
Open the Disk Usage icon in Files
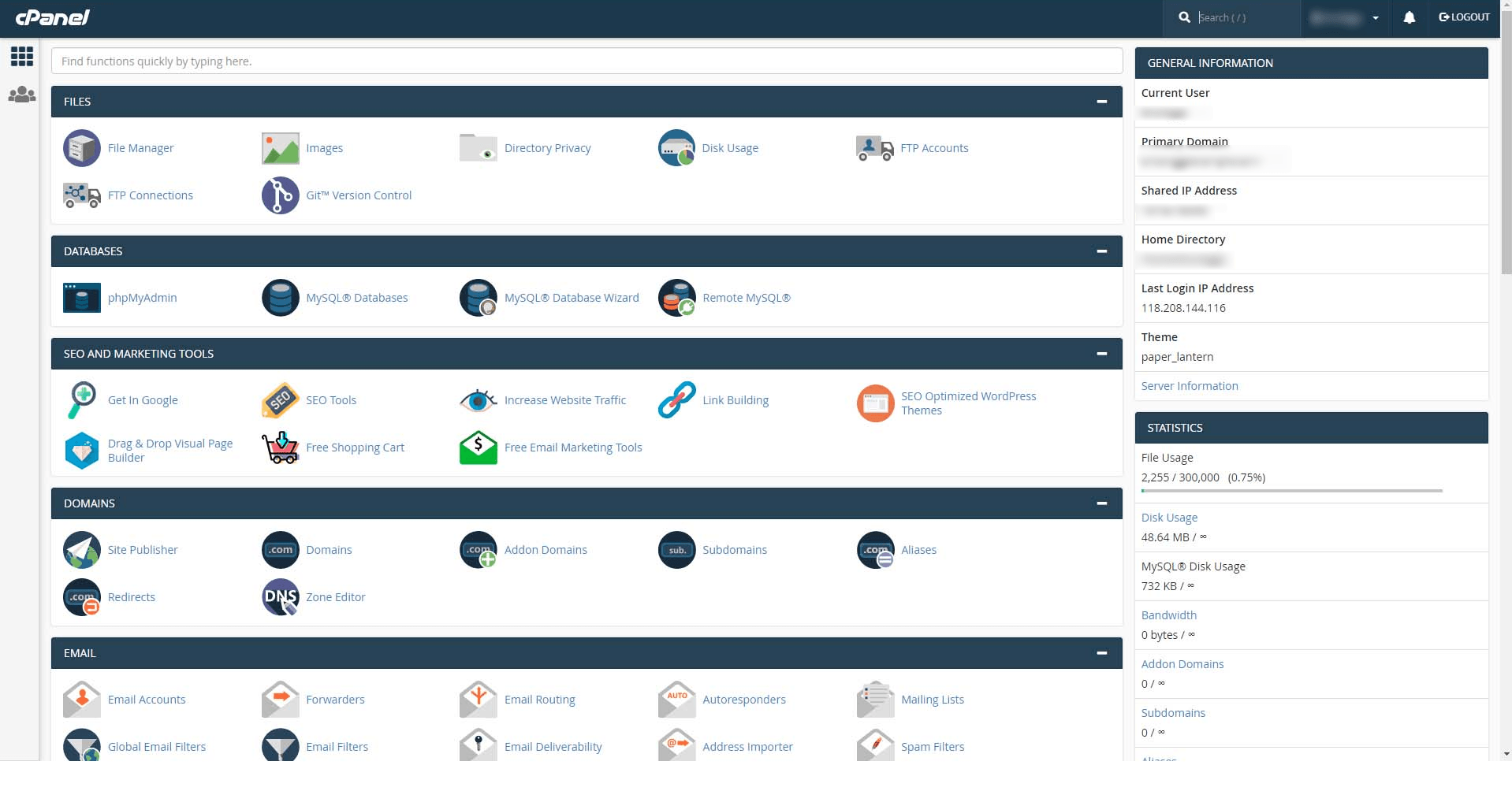click(677, 148)
